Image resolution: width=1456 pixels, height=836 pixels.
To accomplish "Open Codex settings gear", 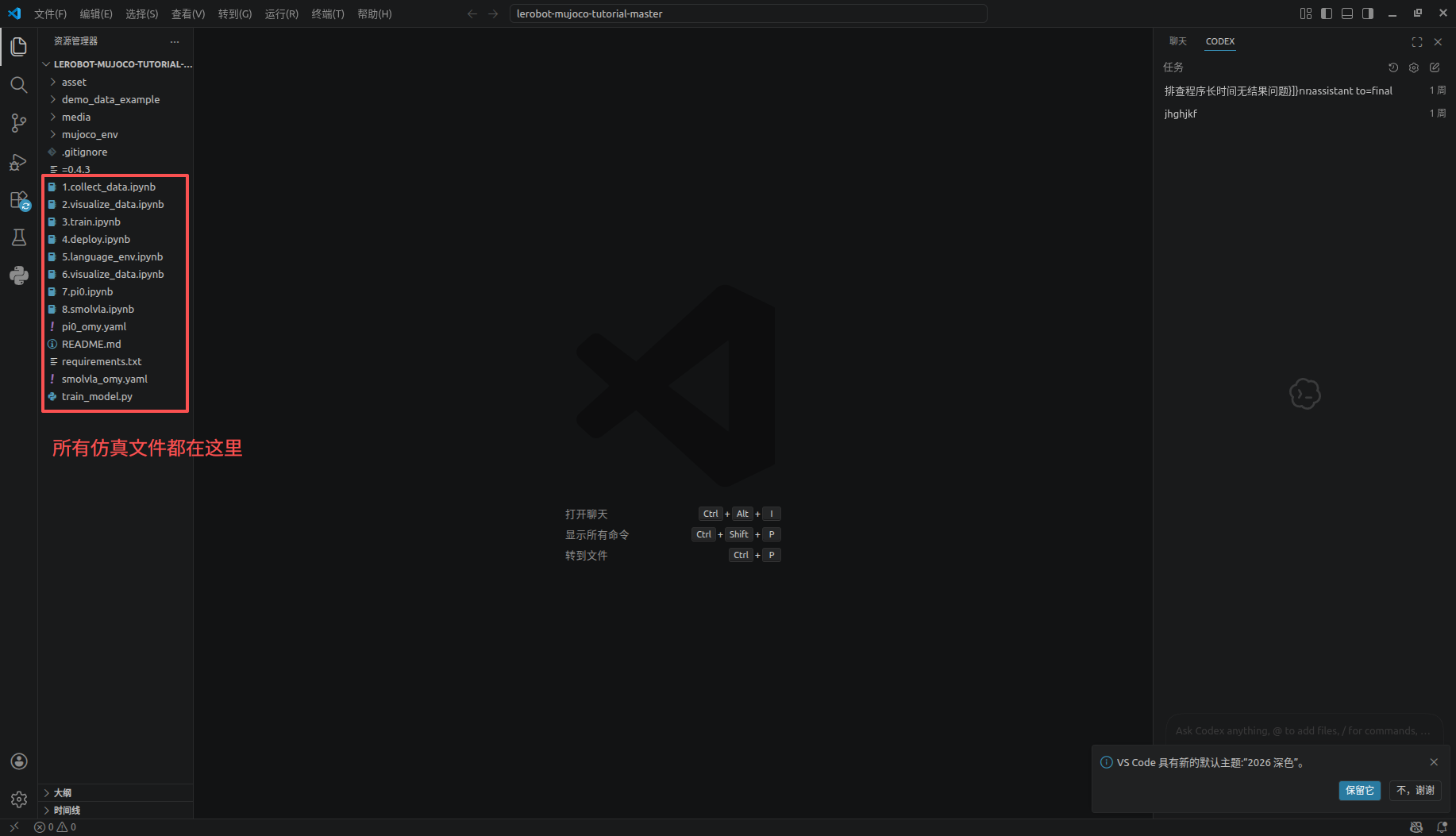I will pyautogui.click(x=1414, y=67).
